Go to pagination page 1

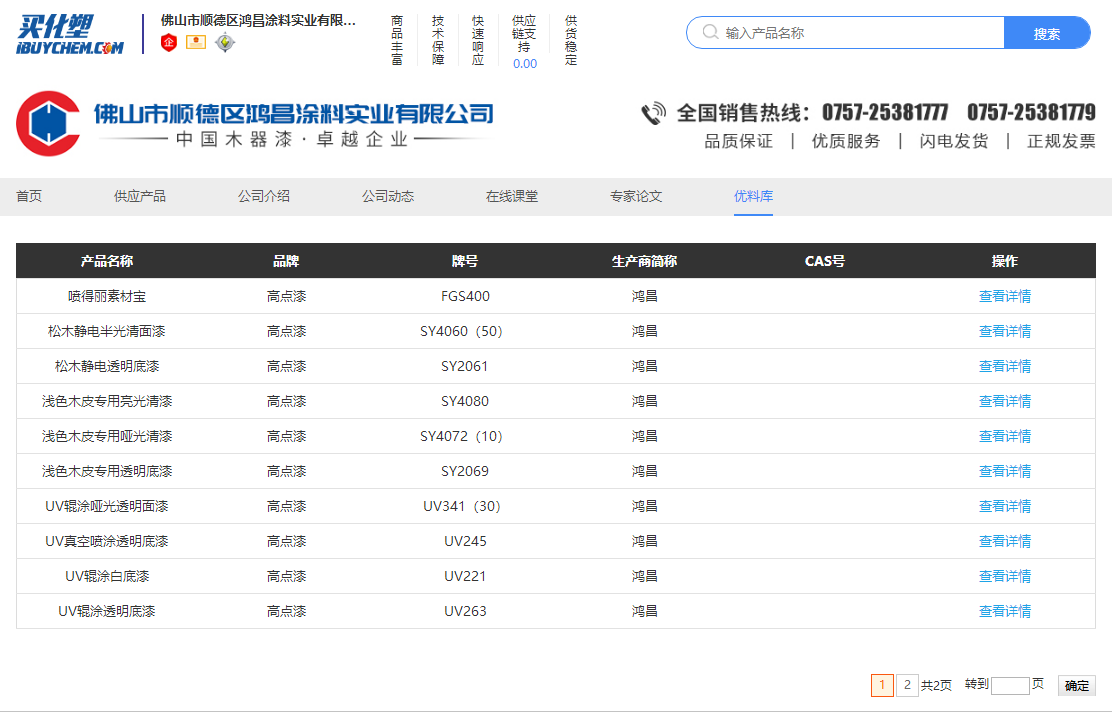pos(882,685)
